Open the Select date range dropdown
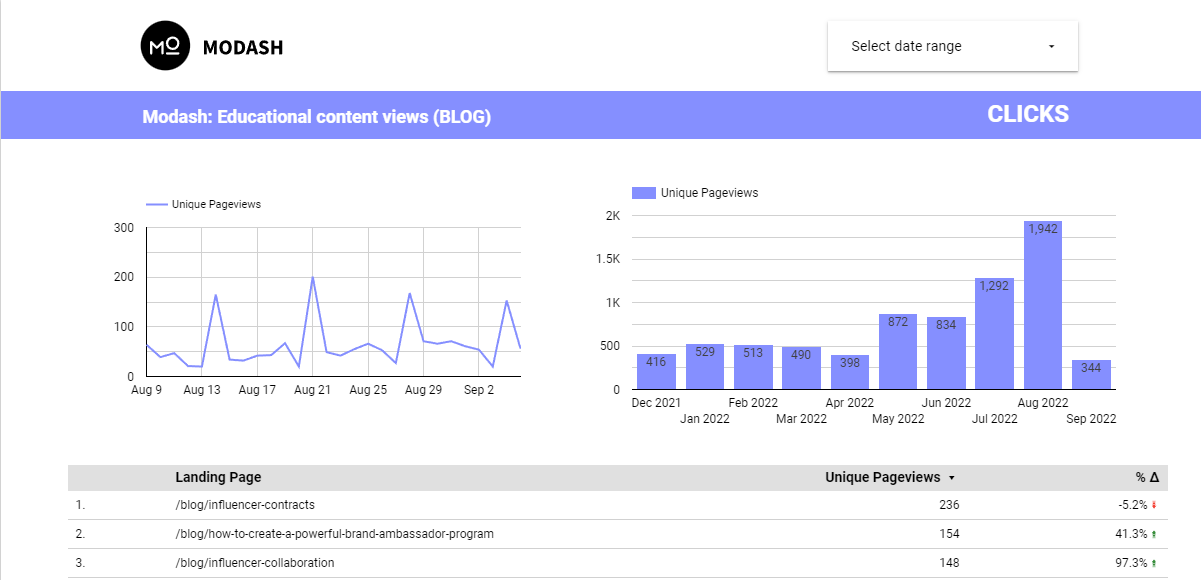The image size is (1201, 580). pos(952,45)
